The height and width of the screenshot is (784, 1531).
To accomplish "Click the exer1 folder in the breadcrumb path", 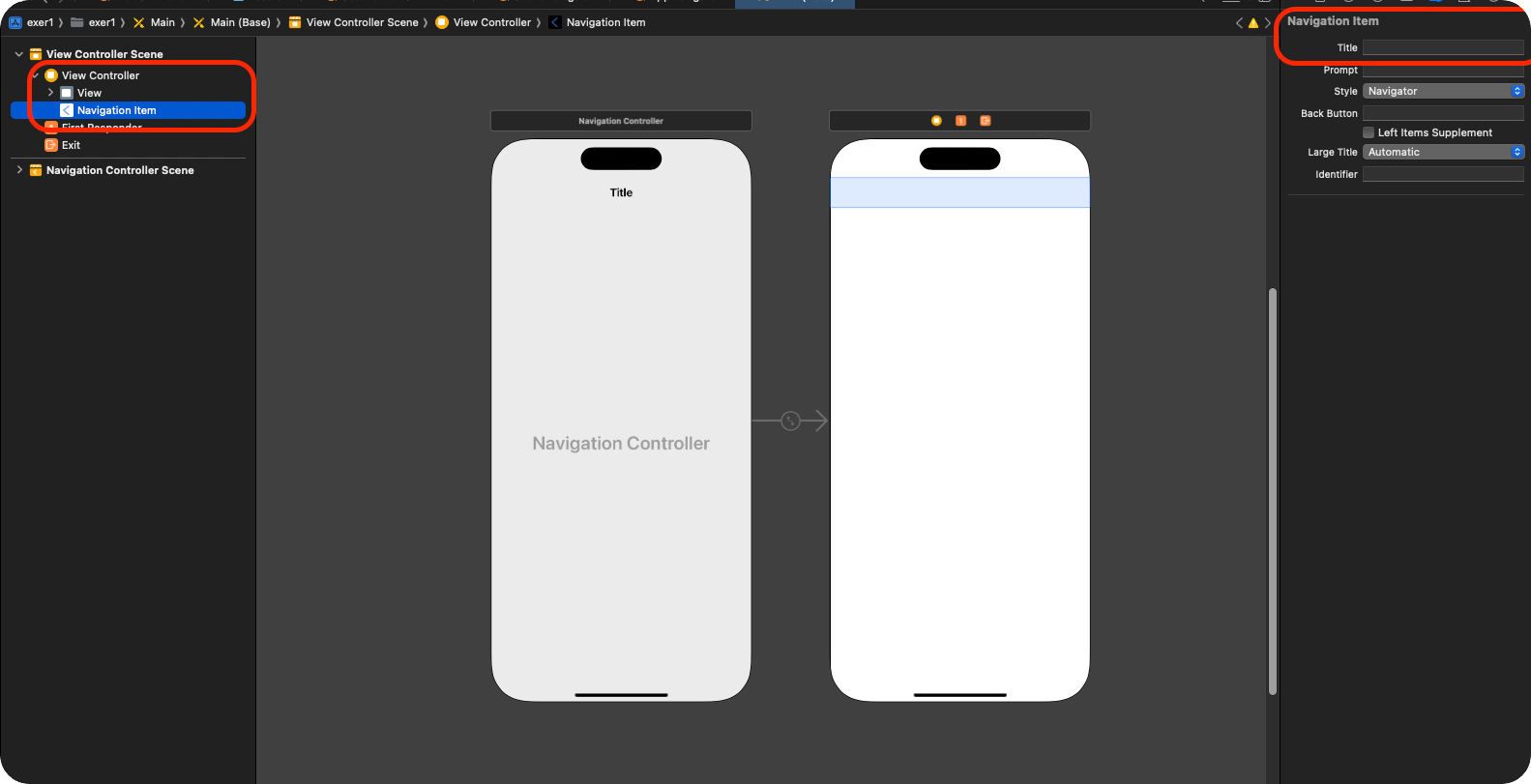I will coord(93,22).
